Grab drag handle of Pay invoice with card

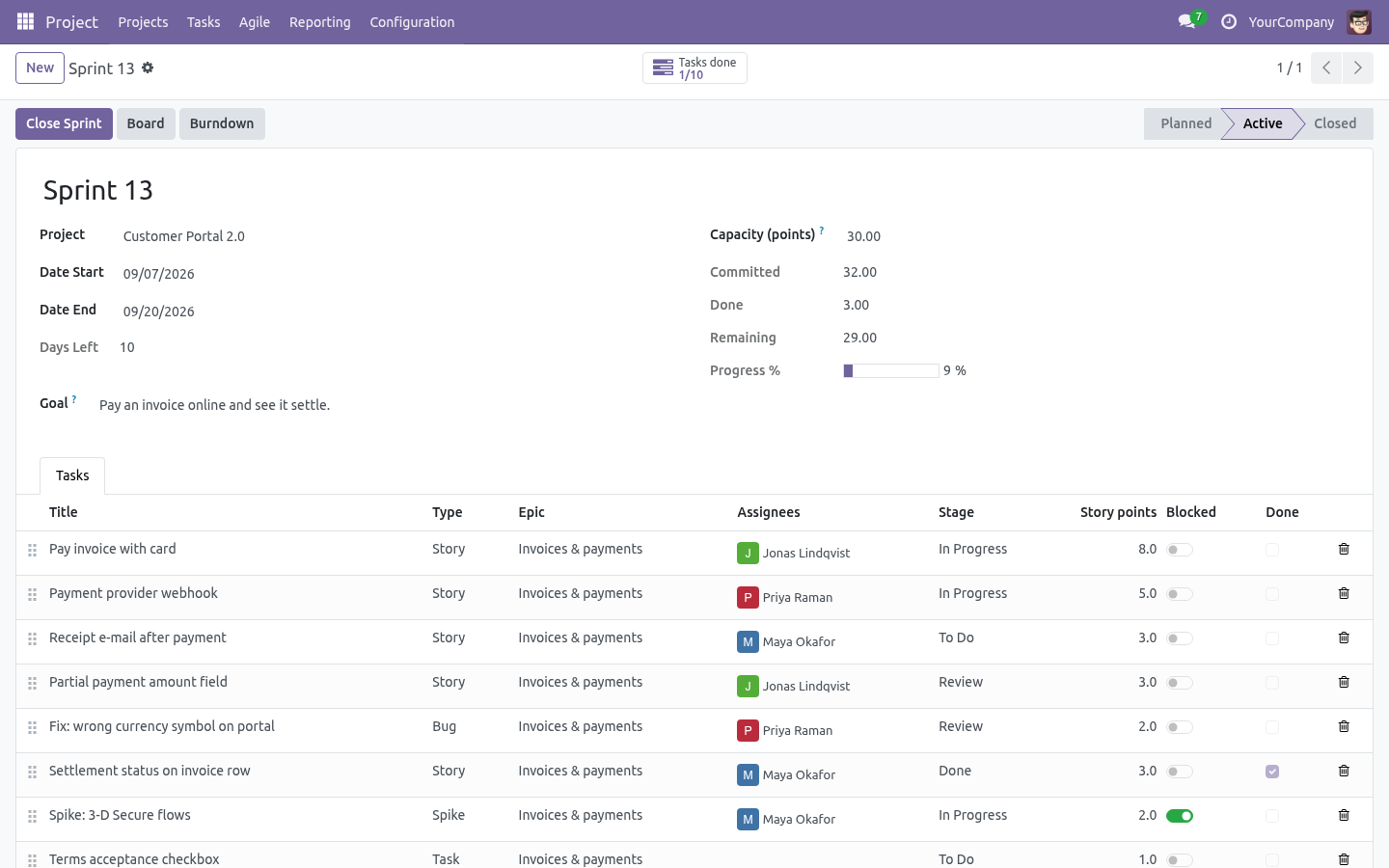pos(32,550)
